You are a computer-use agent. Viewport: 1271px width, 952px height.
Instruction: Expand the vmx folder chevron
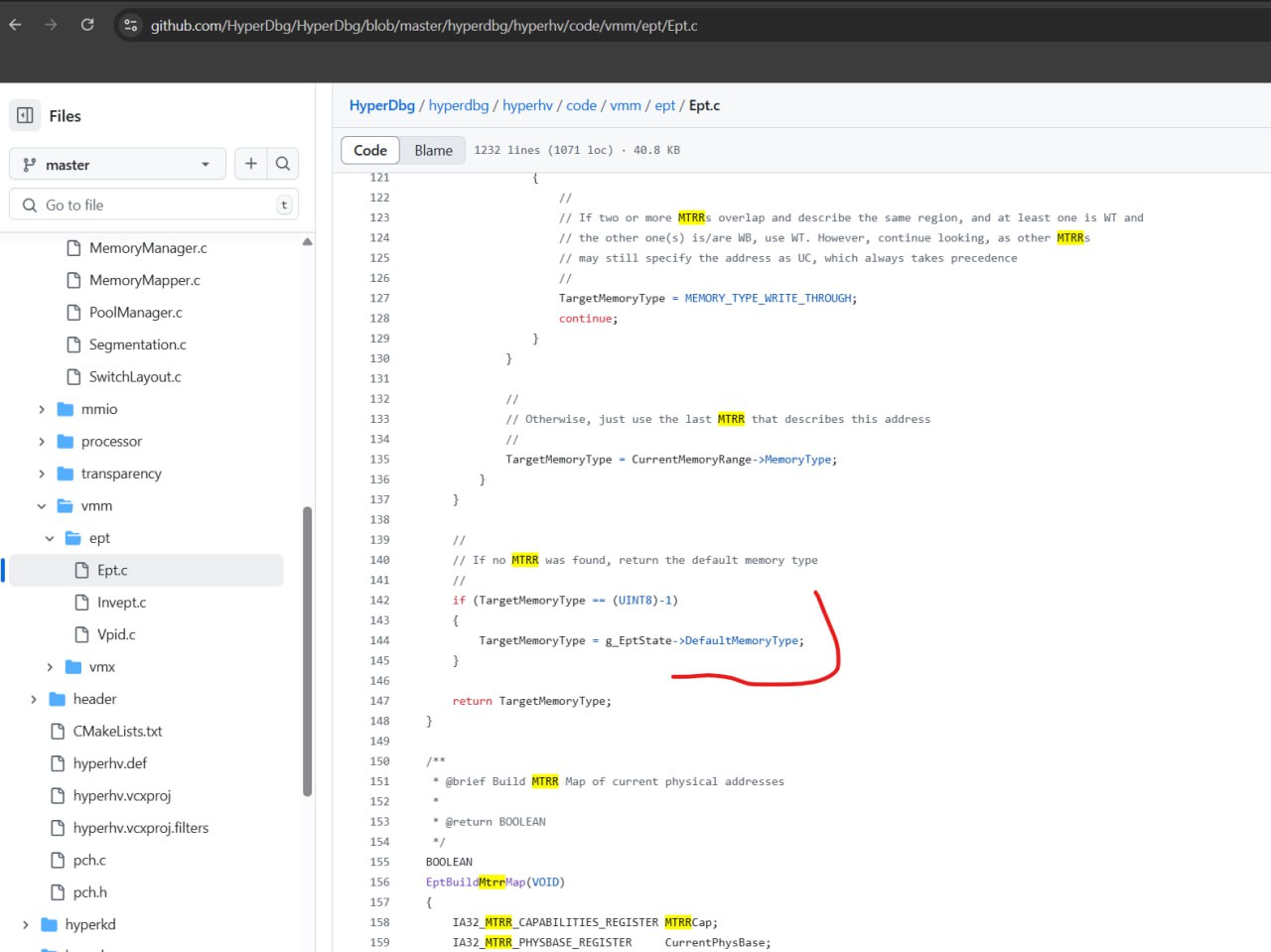click(x=50, y=667)
